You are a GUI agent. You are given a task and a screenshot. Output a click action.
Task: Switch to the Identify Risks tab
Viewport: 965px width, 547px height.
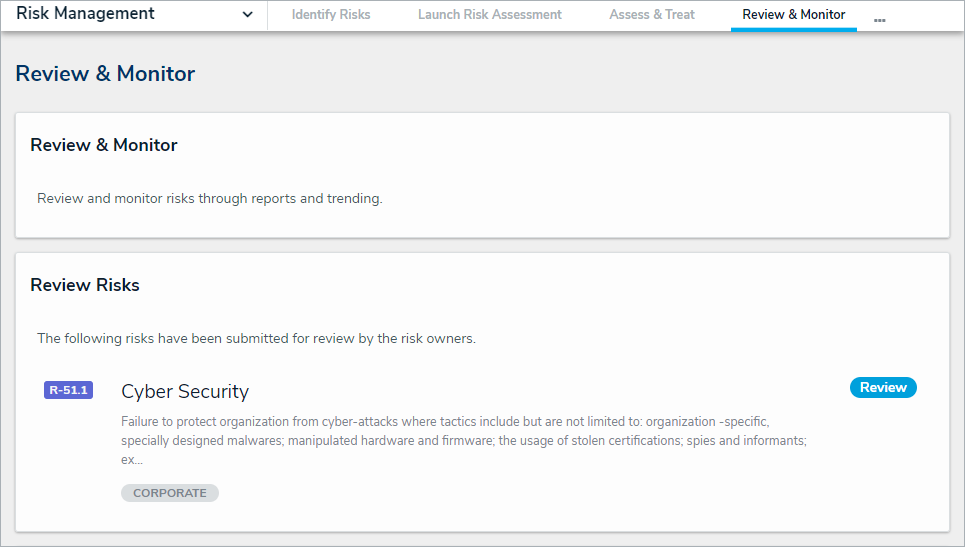[x=331, y=15]
